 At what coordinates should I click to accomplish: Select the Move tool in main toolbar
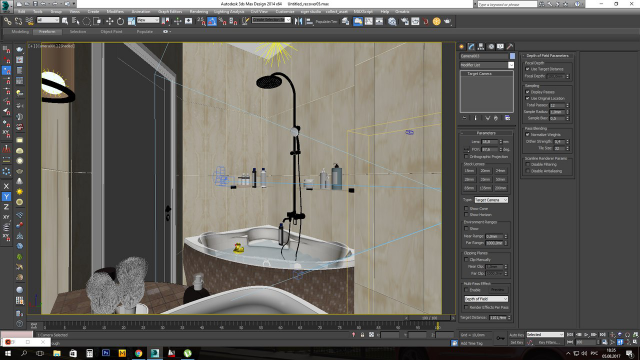pos(109,21)
